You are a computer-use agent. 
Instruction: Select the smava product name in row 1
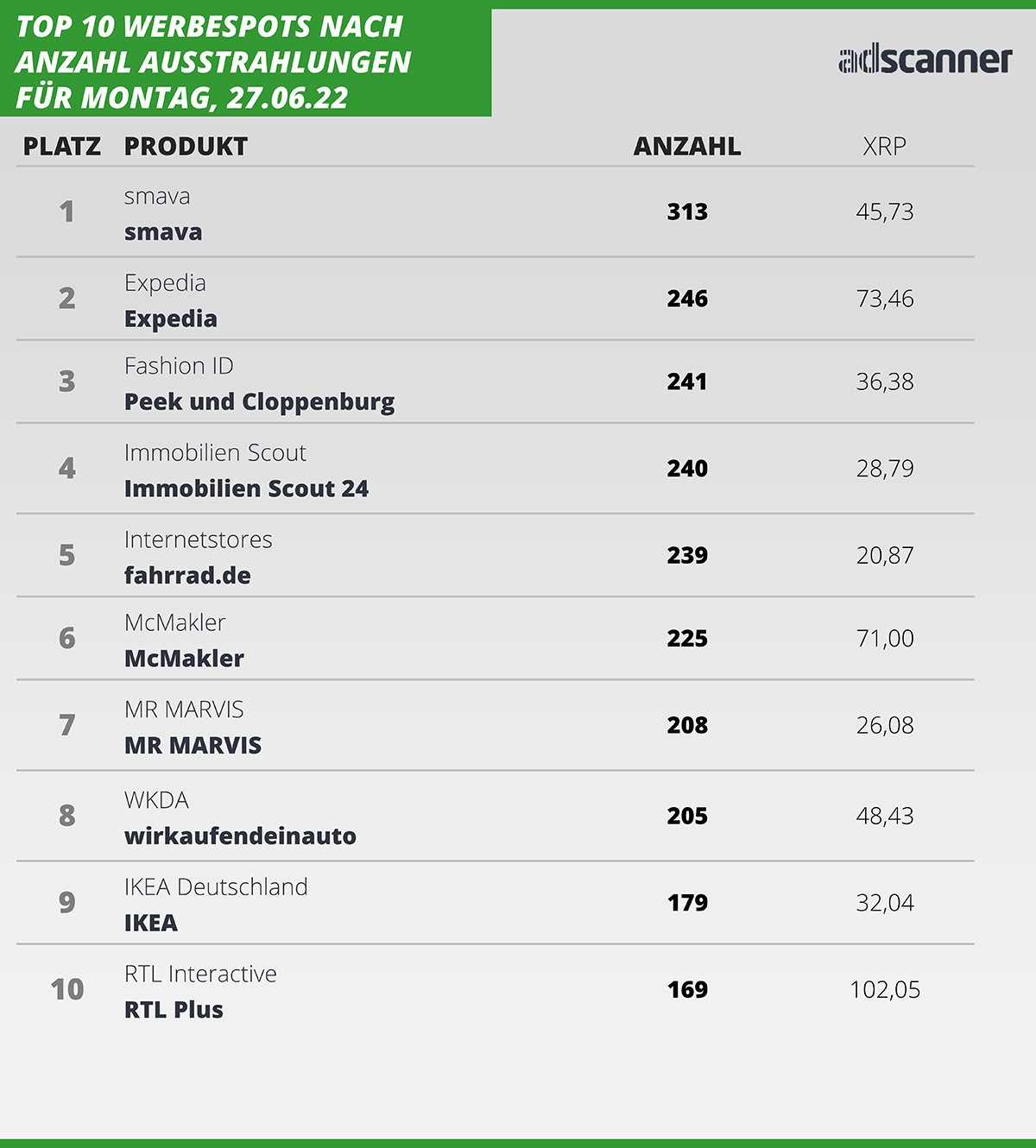163,232
